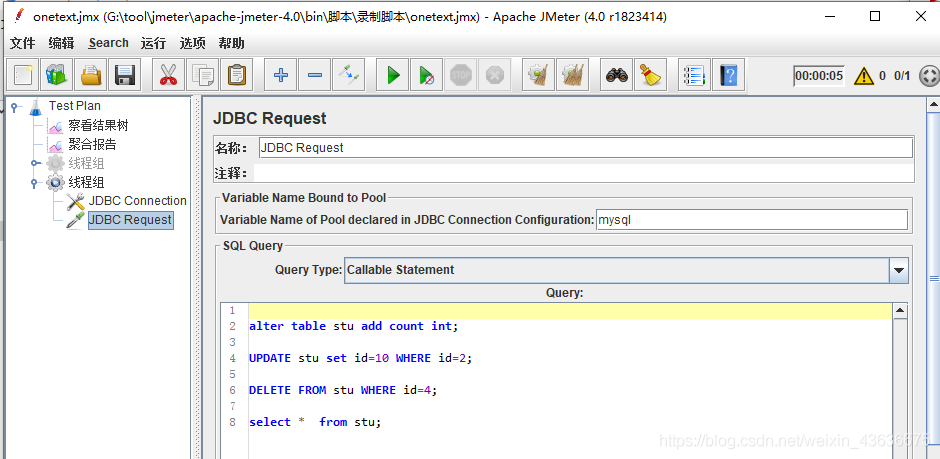Open the 选项 menu
The width and height of the screenshot is (940, 459).
coord(192,43)
